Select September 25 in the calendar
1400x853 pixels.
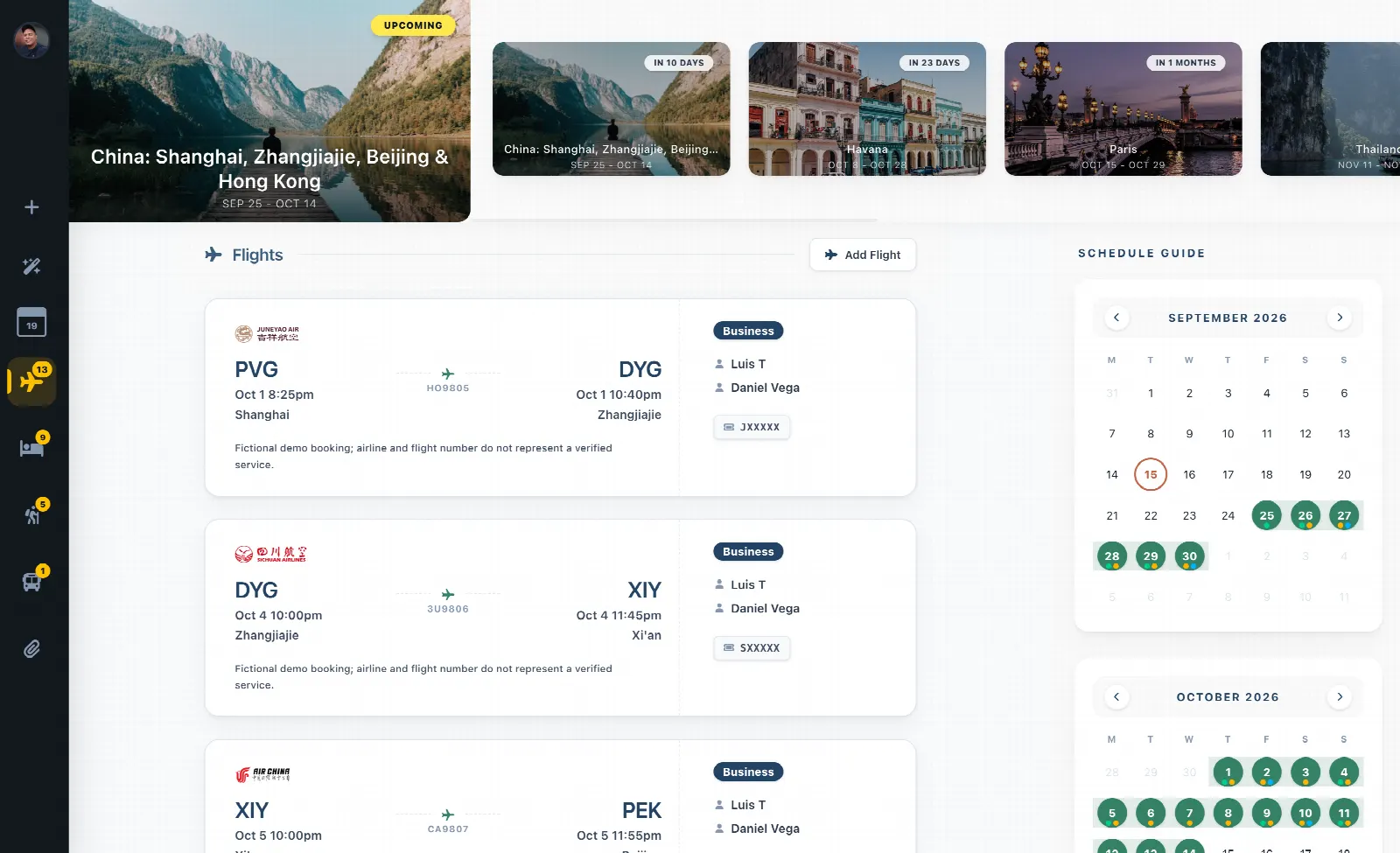[x=1267, y=515]
